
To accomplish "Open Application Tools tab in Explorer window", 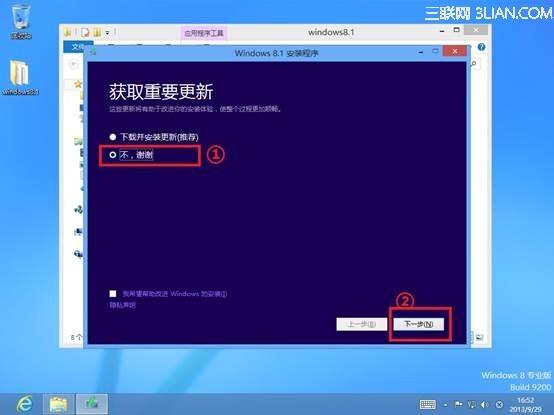I will [x=204, y=33].
